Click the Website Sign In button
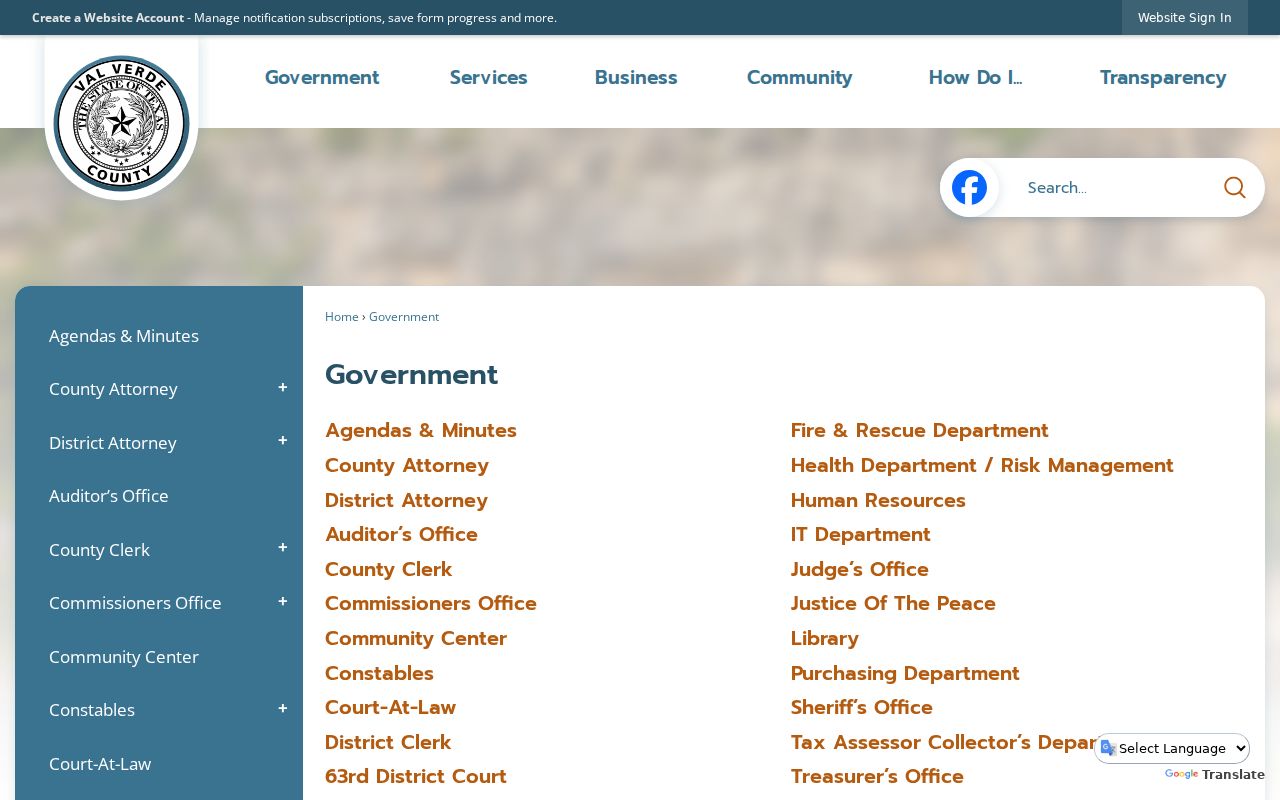 click(x=1185, y=18)
